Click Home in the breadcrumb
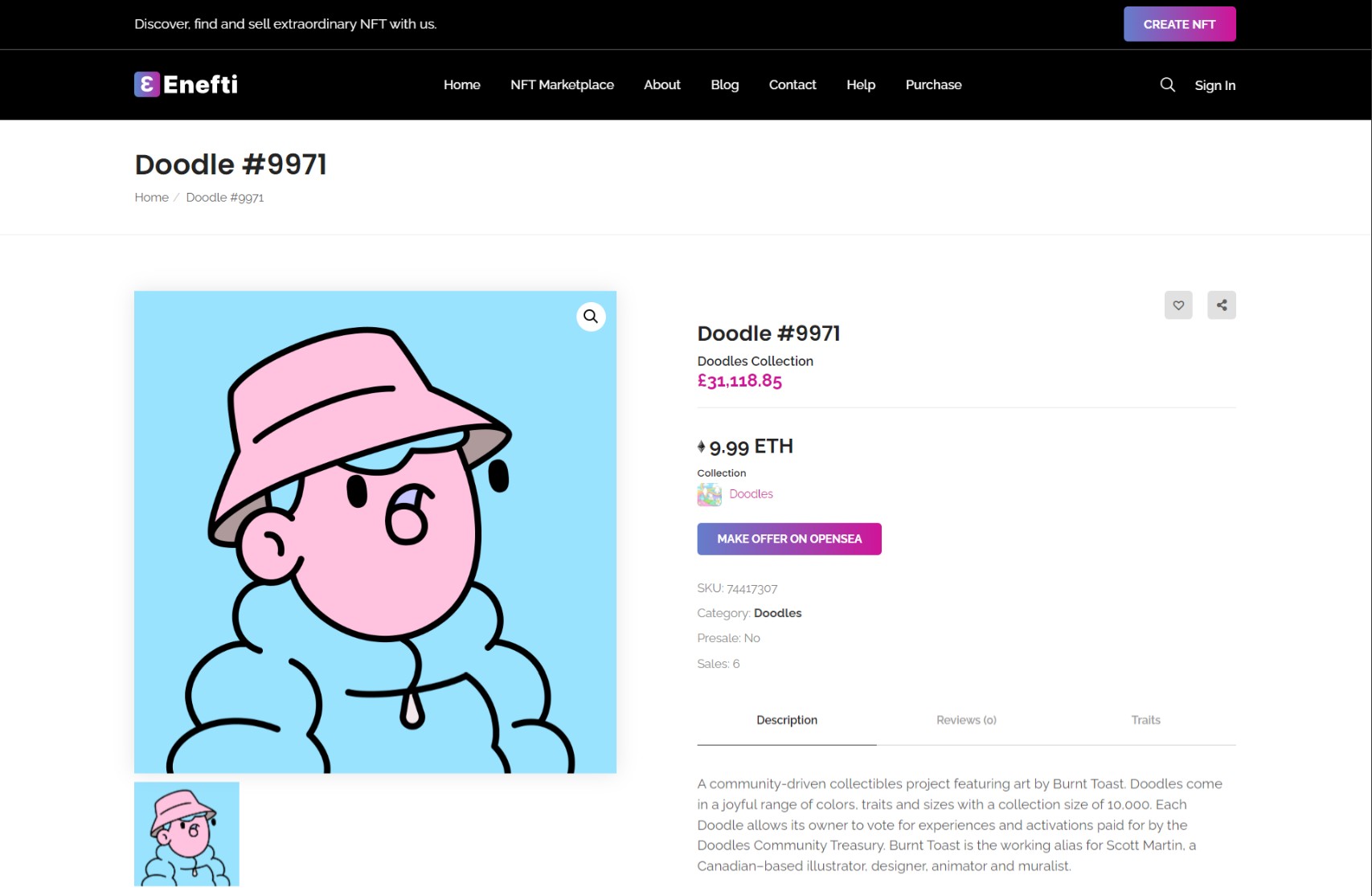1372x896 pixels. click(x=151, y=198)
